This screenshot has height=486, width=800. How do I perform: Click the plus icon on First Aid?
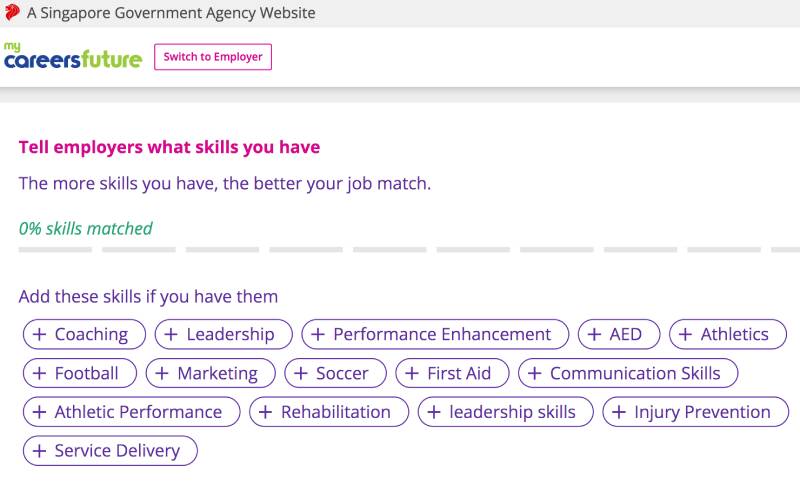[412, 373]
